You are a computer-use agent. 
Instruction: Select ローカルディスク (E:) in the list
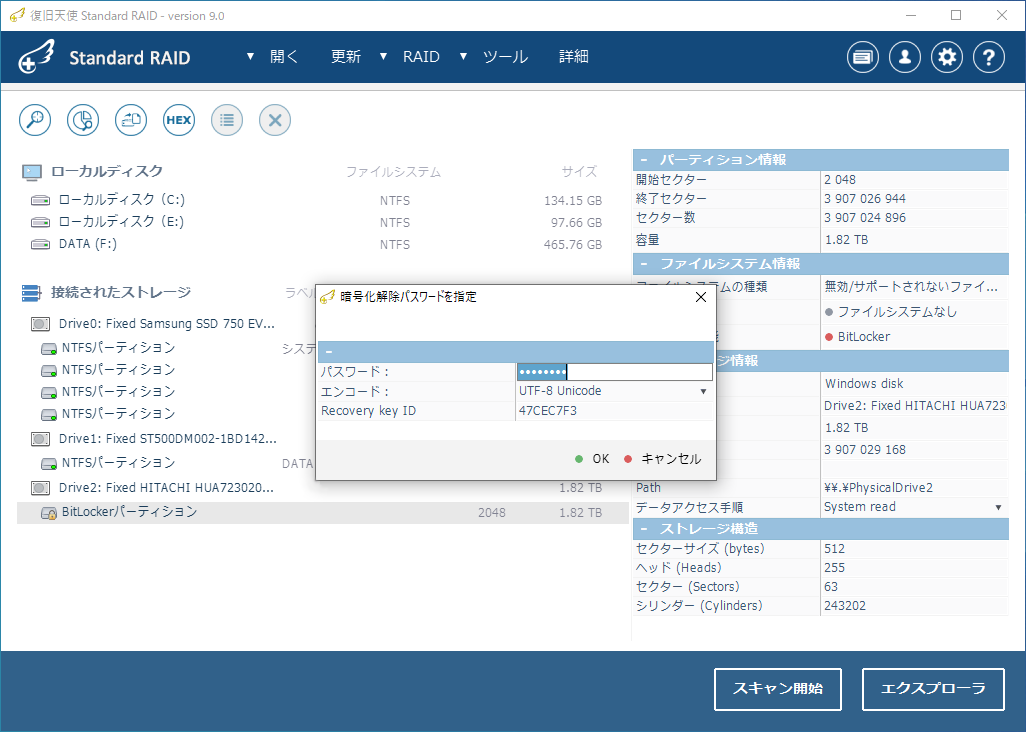(121, 222)
